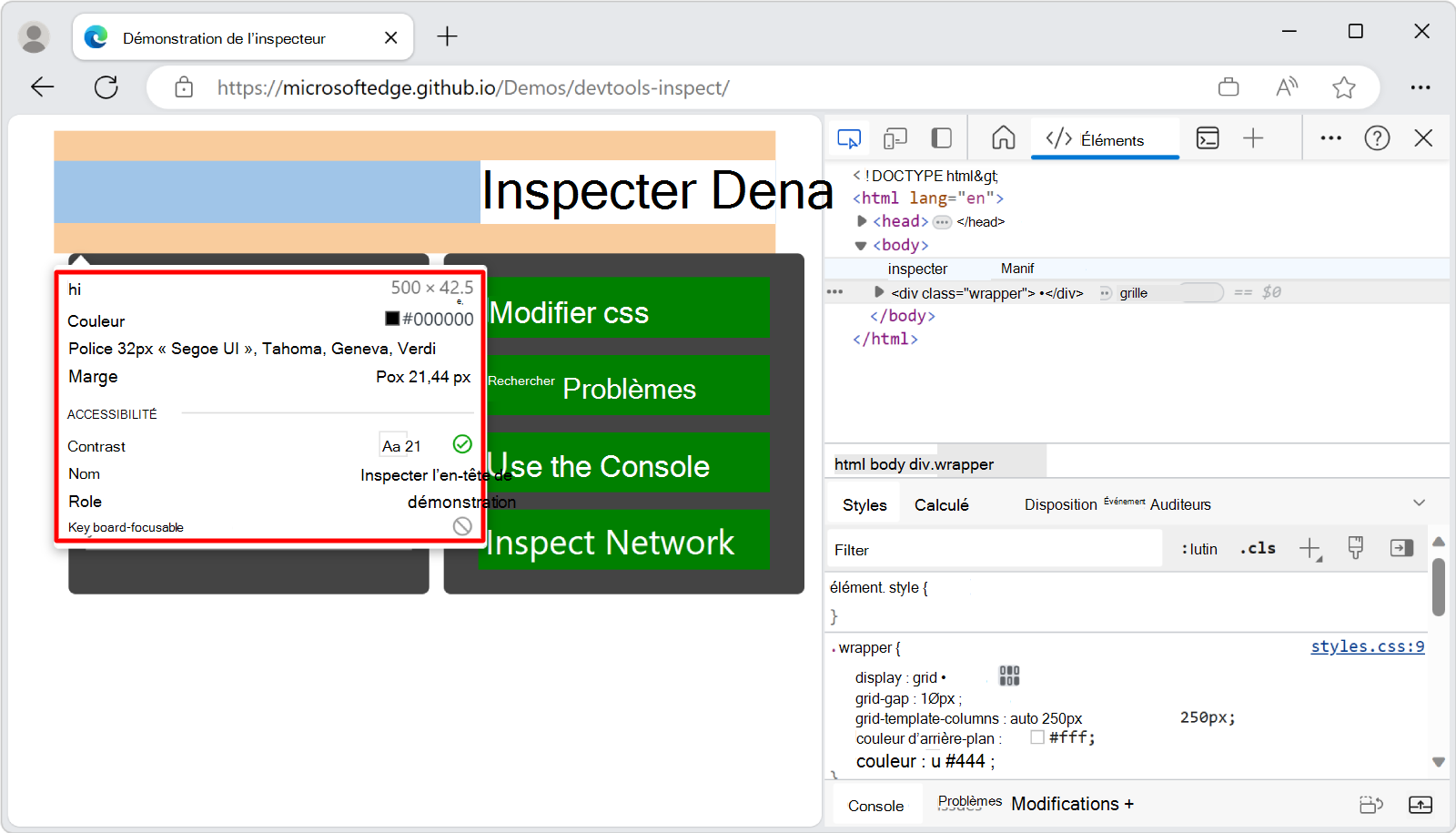Expand the head element in the DOM tree

(x=861, y=221)
